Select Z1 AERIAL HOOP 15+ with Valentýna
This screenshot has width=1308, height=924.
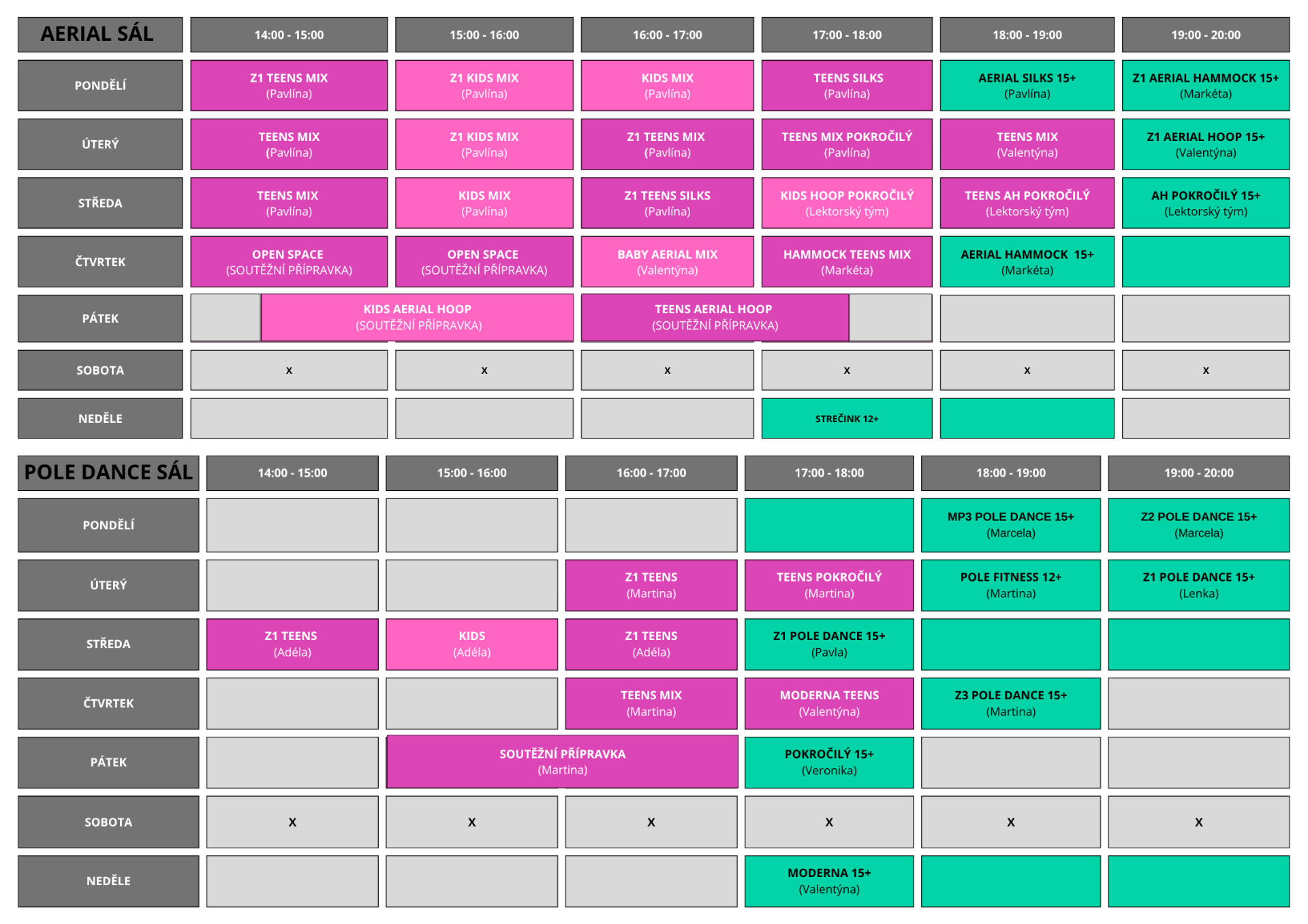tap(1205, 144)
